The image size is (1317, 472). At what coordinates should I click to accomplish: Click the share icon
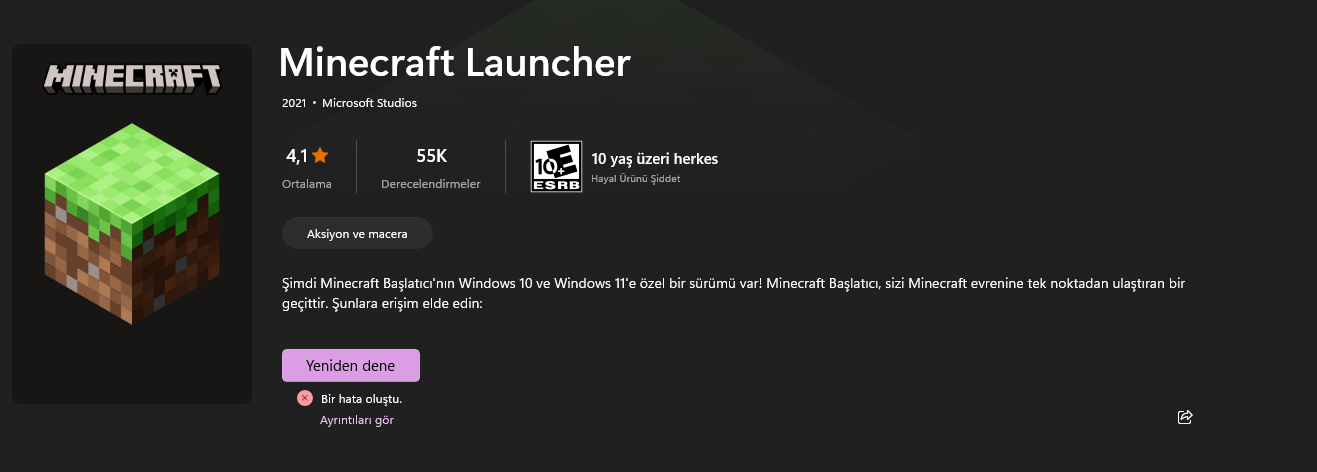click(1185, 417)
